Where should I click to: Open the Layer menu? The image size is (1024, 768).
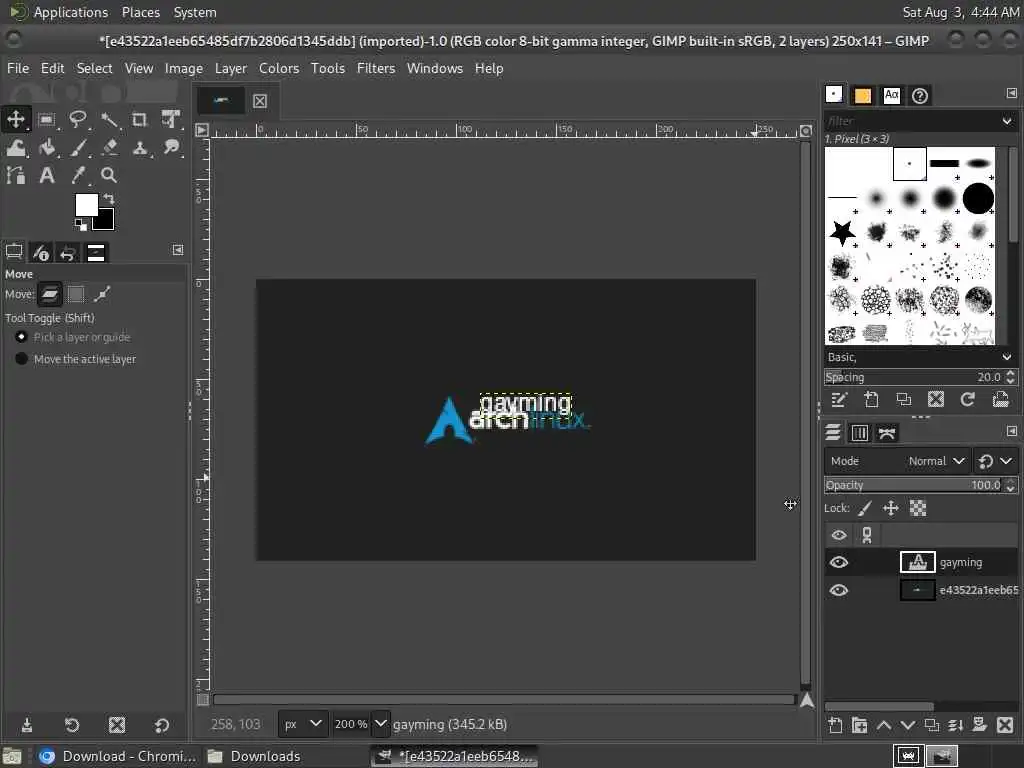231,68
